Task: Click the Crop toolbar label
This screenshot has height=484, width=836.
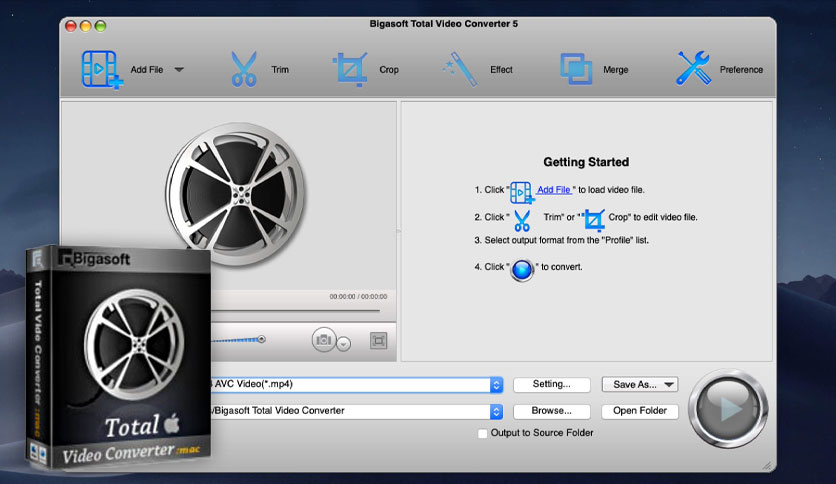Action: (389, 70)
